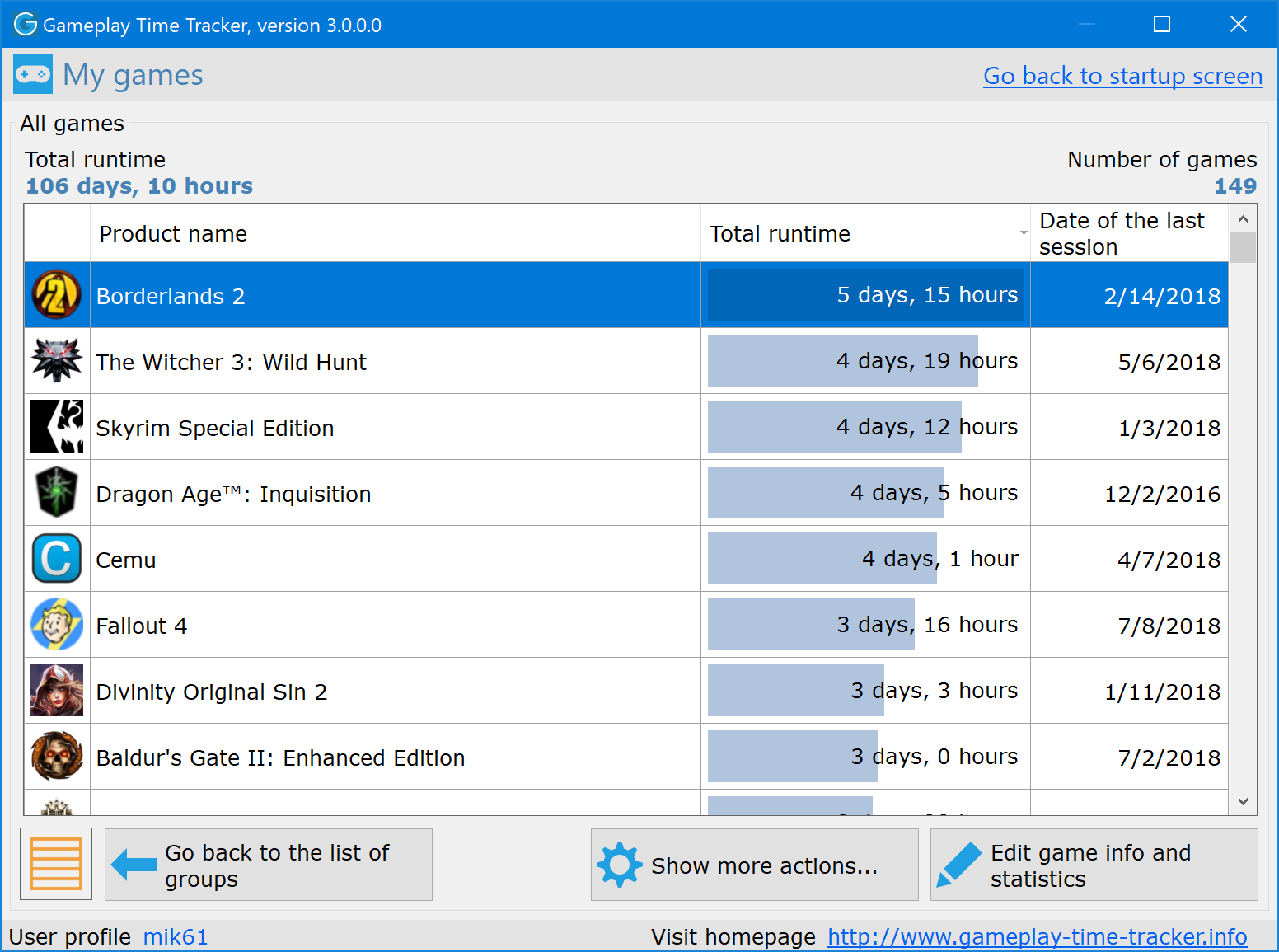
Task: Open the Go back to startup screen link
Action: 1122,75
